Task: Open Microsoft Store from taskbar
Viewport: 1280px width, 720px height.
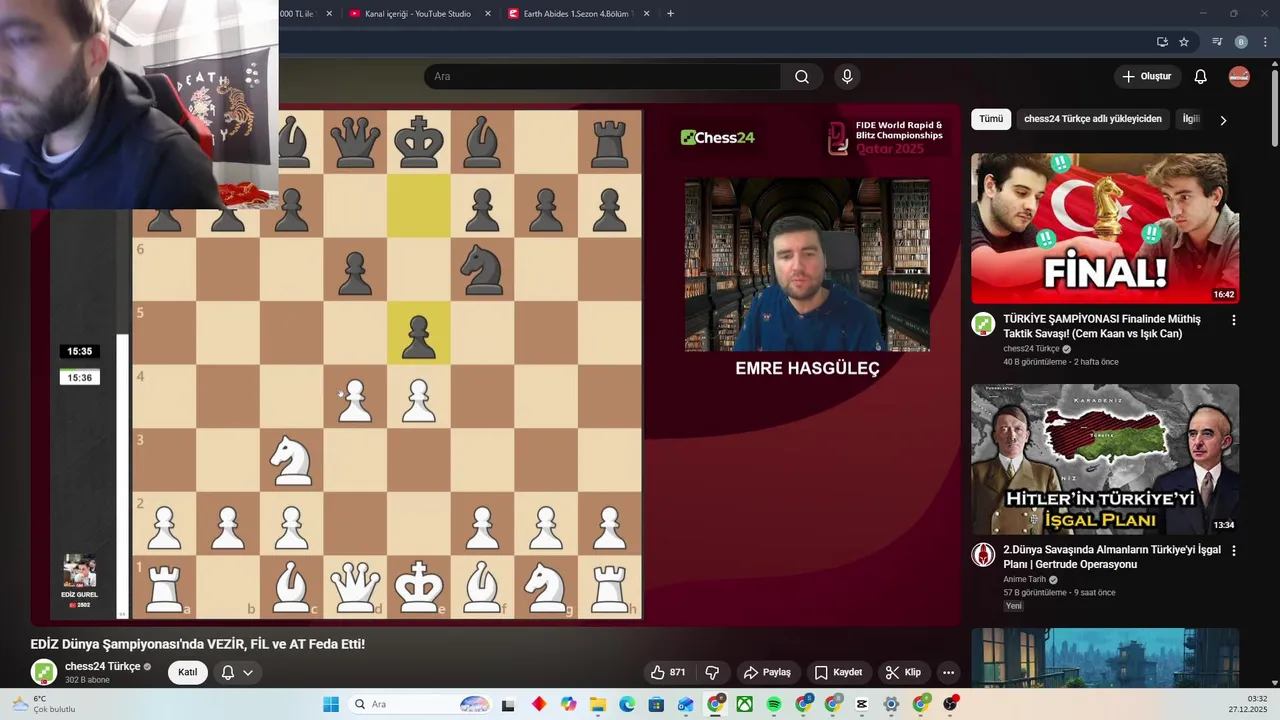Action: (656, 704)
